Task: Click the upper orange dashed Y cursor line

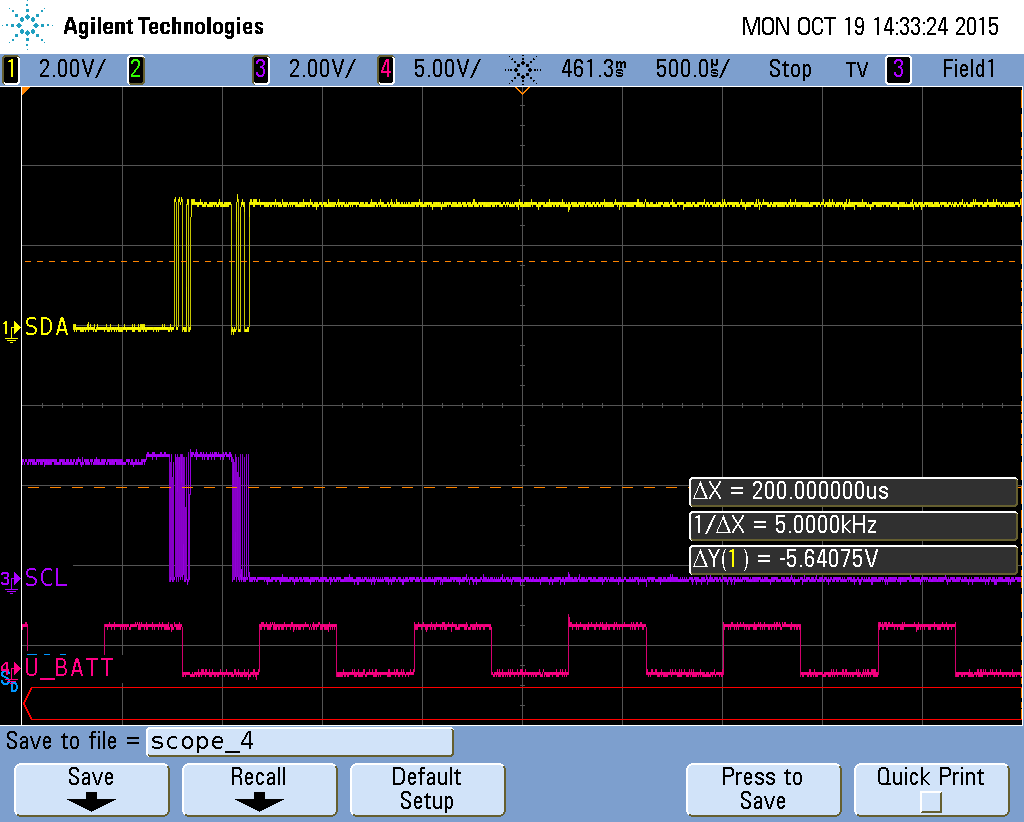Action: [x=522, y=261]
